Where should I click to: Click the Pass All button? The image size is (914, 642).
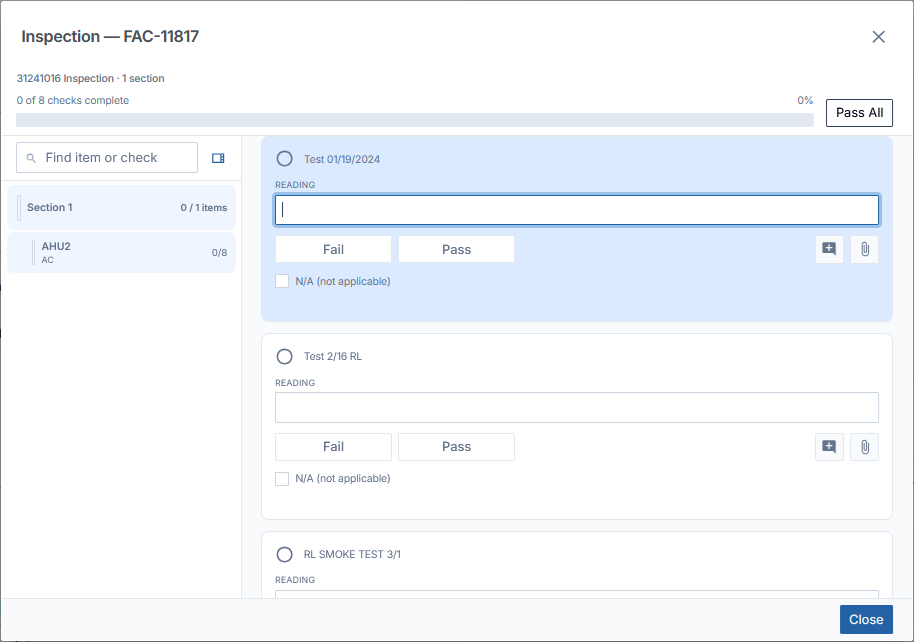pos(859,113)
